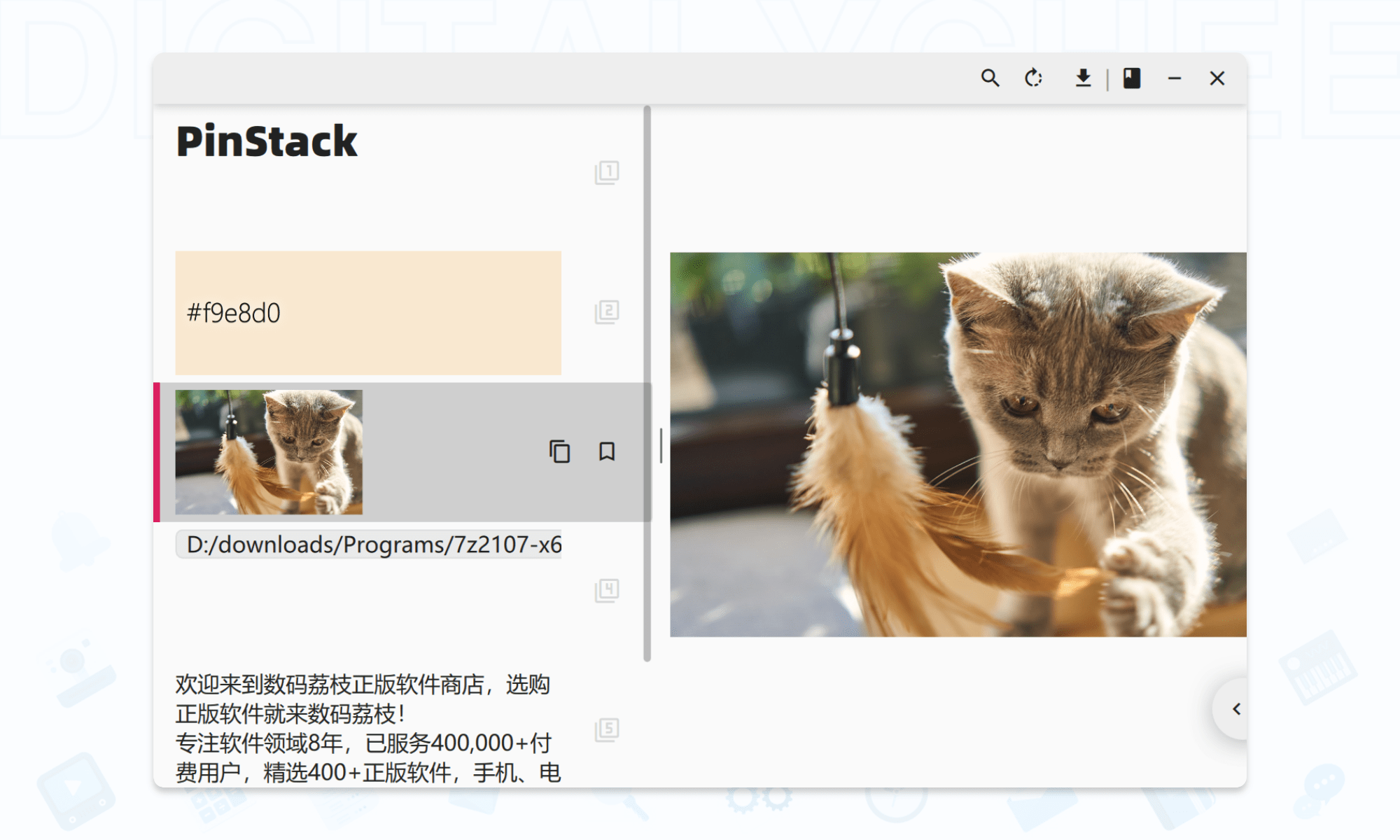1400x840 pixels.
Task: Click the refresh circular arrow icon
Action: pos(1033,78)
